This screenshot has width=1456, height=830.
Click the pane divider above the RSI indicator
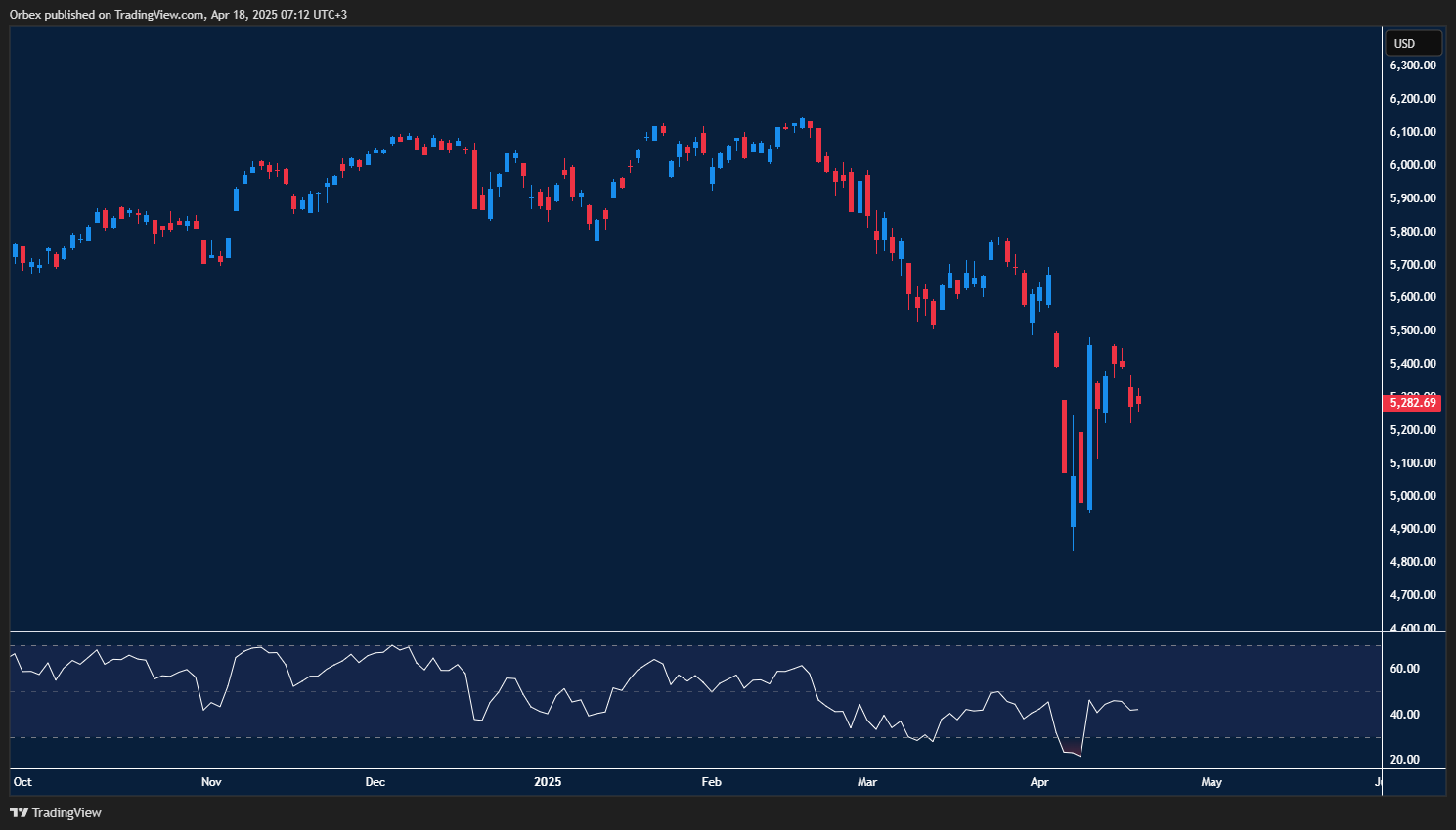pos(694,632)
